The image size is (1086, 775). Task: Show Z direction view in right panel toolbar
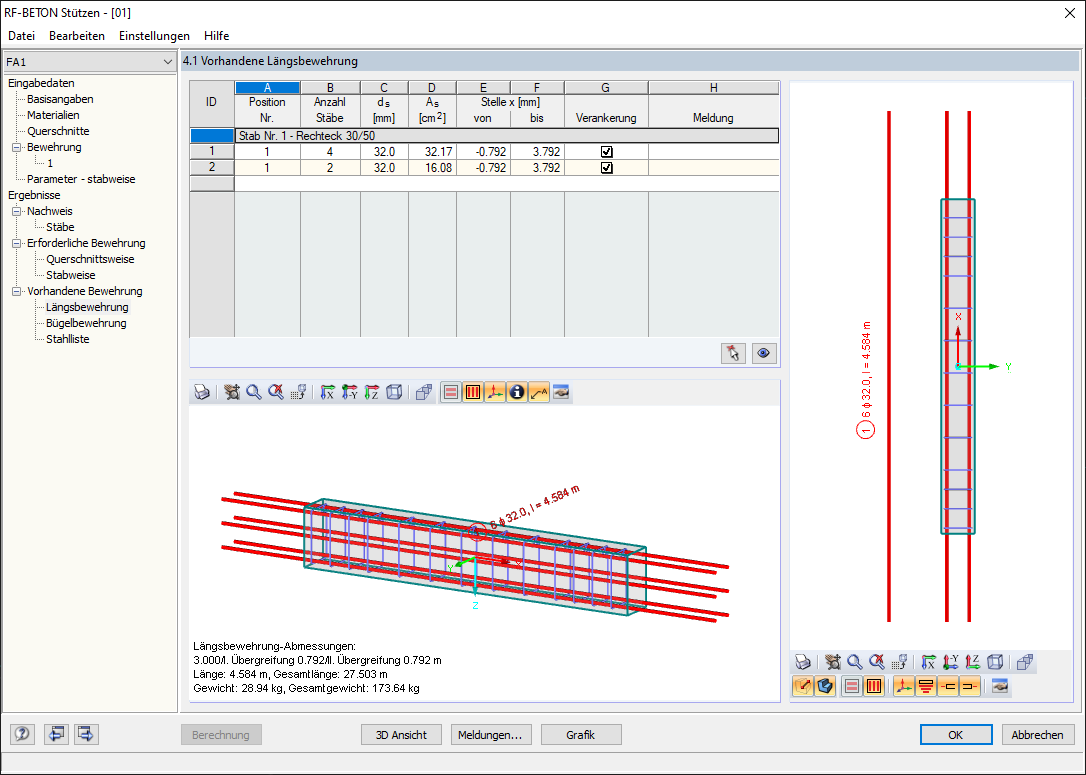tap(972, 662)
